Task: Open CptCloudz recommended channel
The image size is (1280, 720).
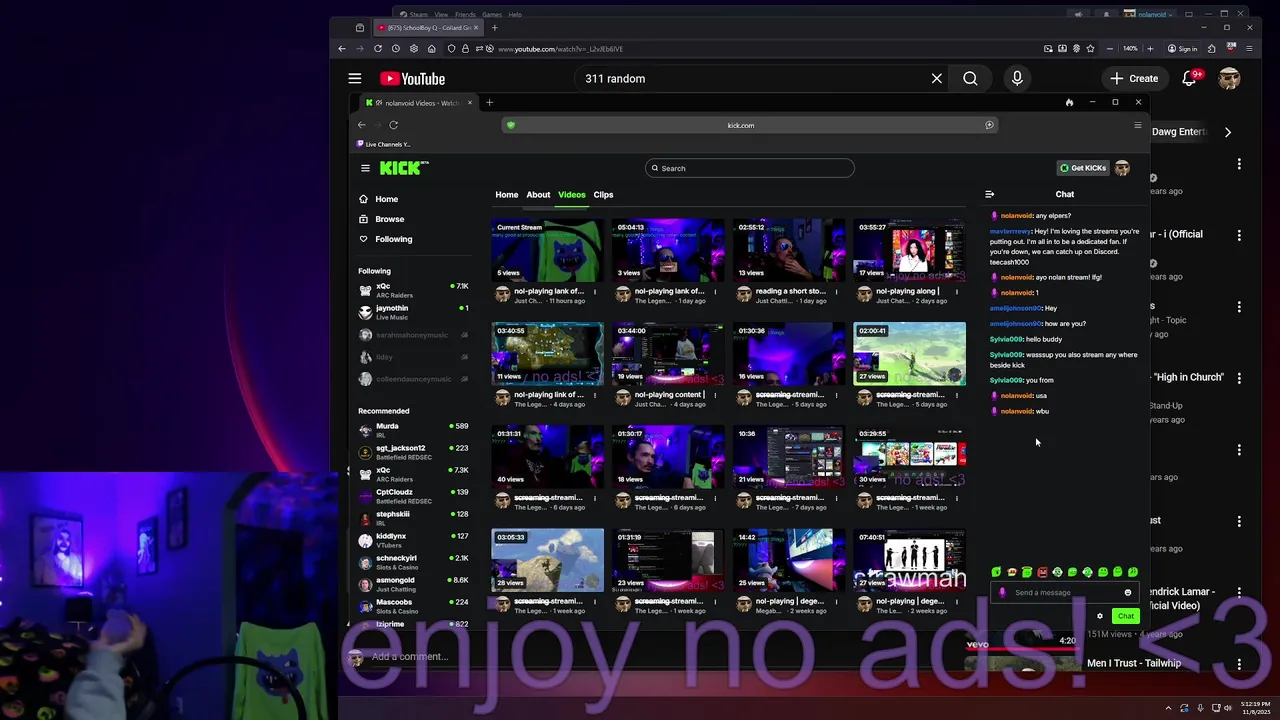Action: pos(413,496)
